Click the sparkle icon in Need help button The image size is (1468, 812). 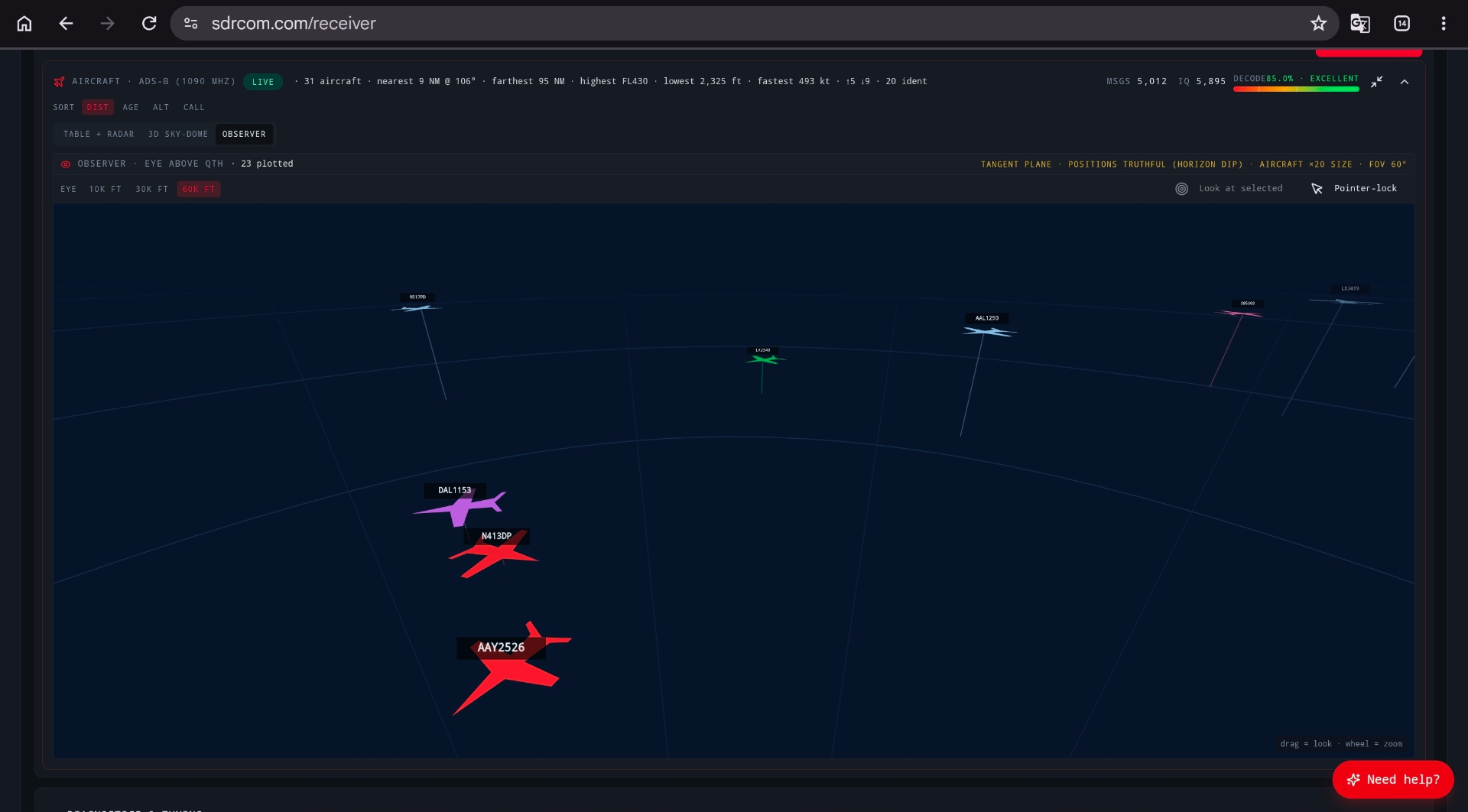click(1353, 780)
